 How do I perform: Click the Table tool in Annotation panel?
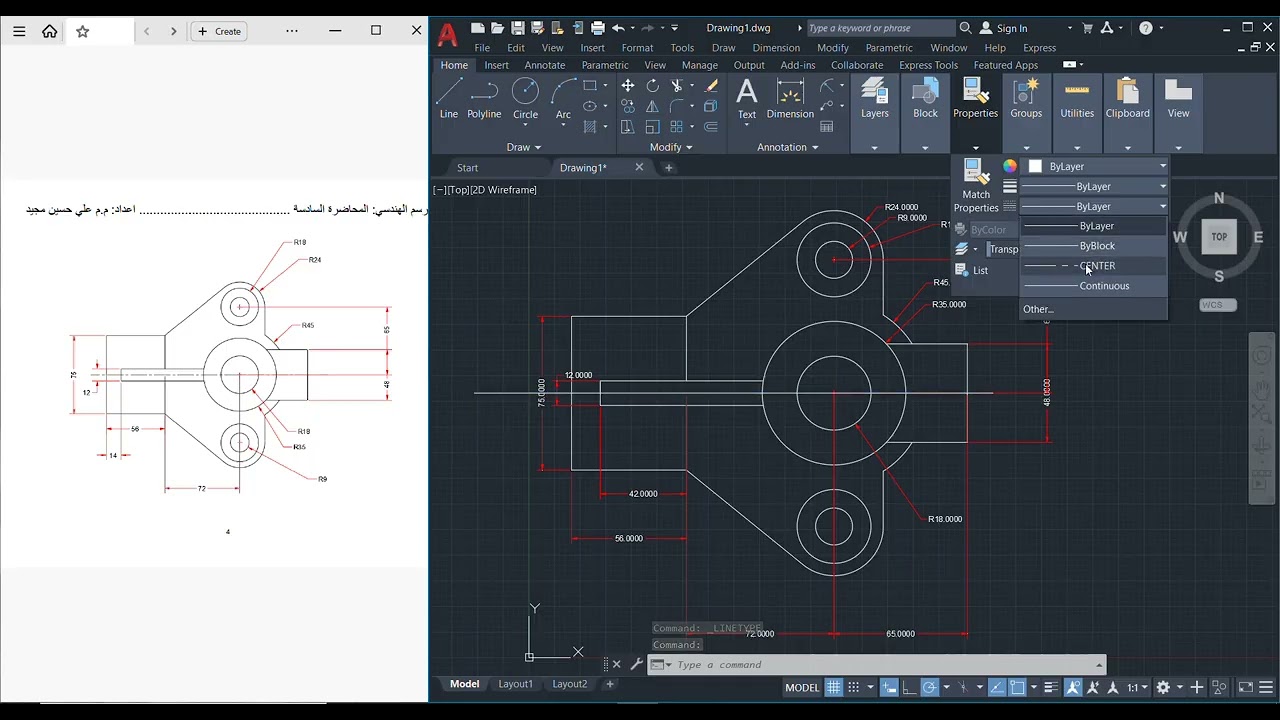pyautogui.click(x=827, y=127)
